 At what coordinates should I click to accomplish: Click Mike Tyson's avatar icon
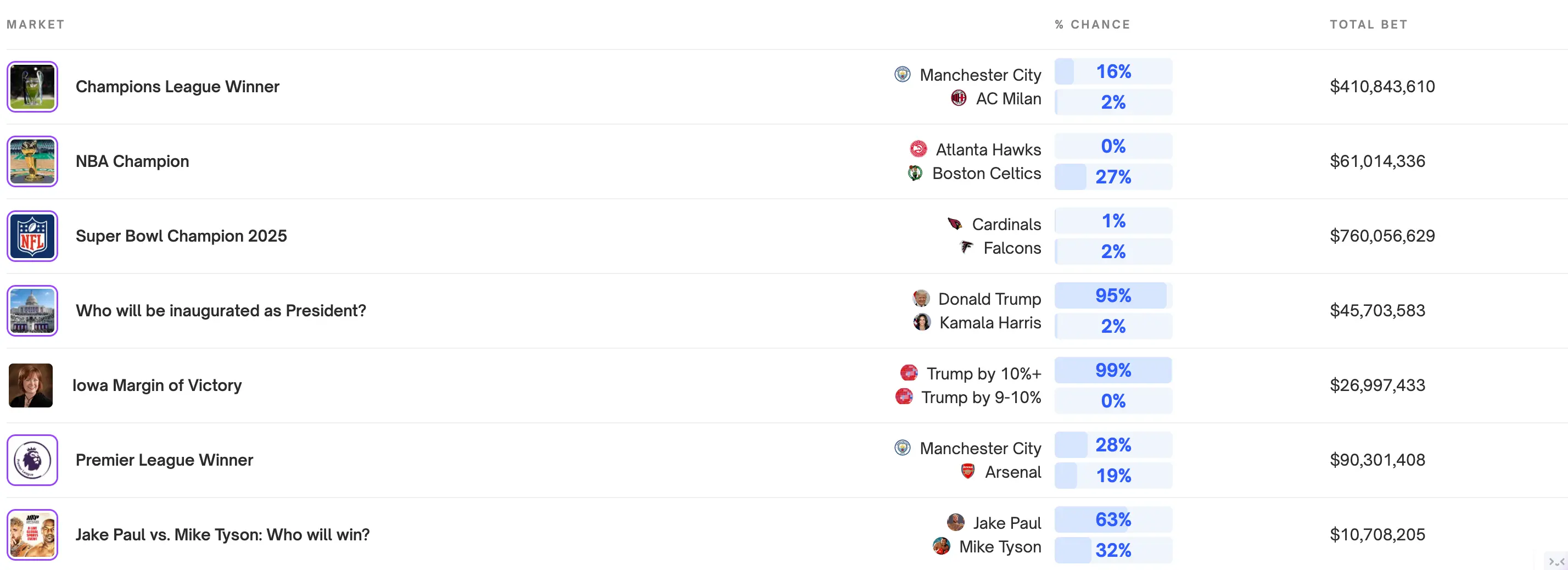click(941, 546)
